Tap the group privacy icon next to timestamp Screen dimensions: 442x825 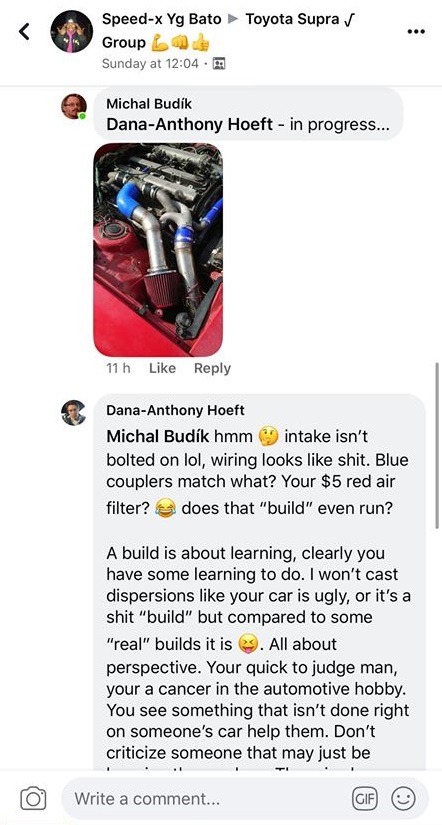[x=218, y=64]
